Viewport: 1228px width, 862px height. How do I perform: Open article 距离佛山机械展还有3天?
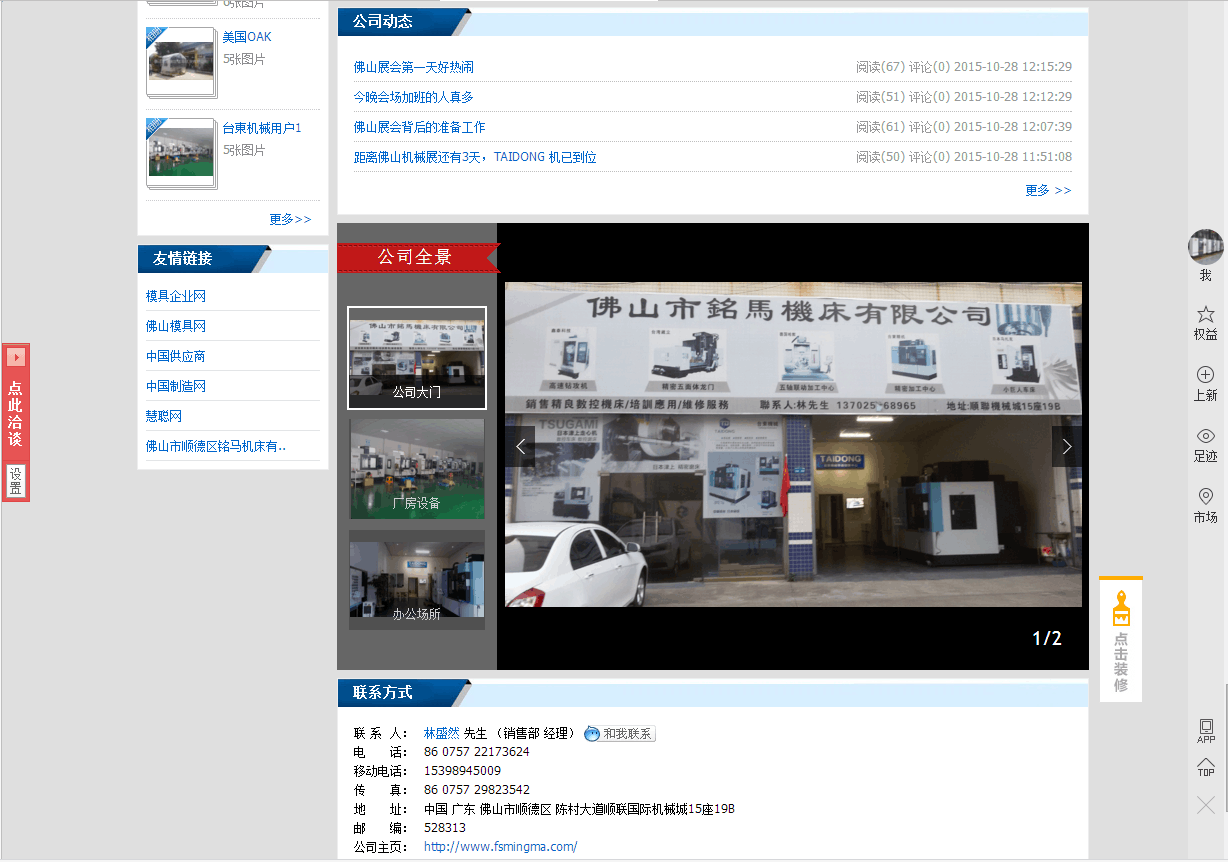tap(475, 157)
